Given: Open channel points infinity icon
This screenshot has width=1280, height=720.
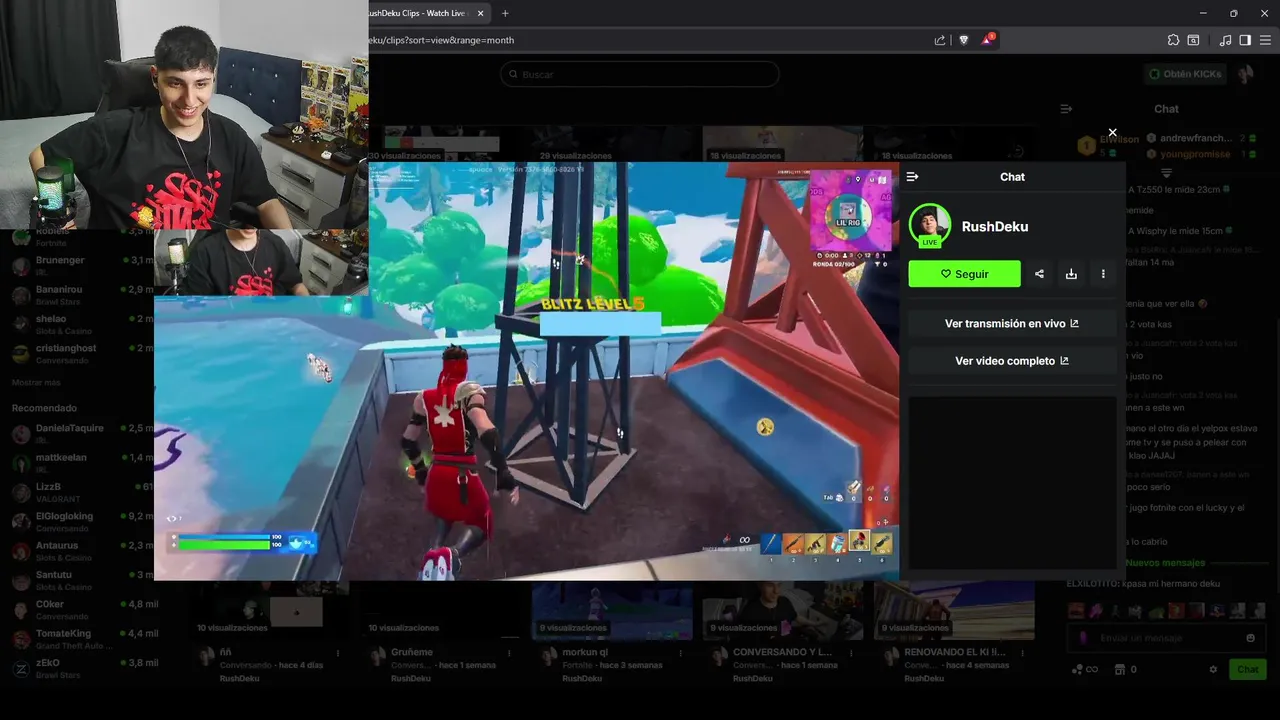Looking at the screenshot, I should coord(1085,670).
